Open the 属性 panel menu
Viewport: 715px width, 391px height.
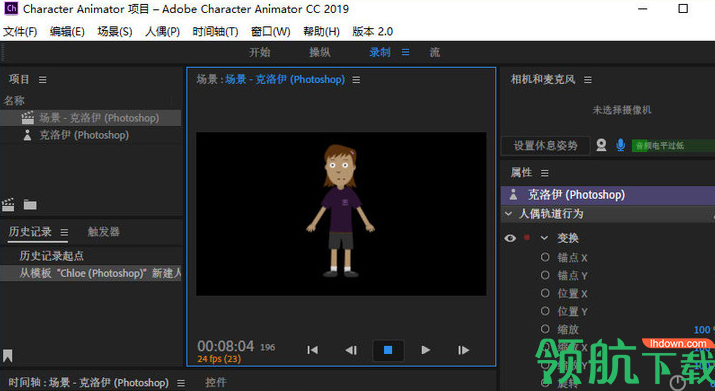point(544,173)
